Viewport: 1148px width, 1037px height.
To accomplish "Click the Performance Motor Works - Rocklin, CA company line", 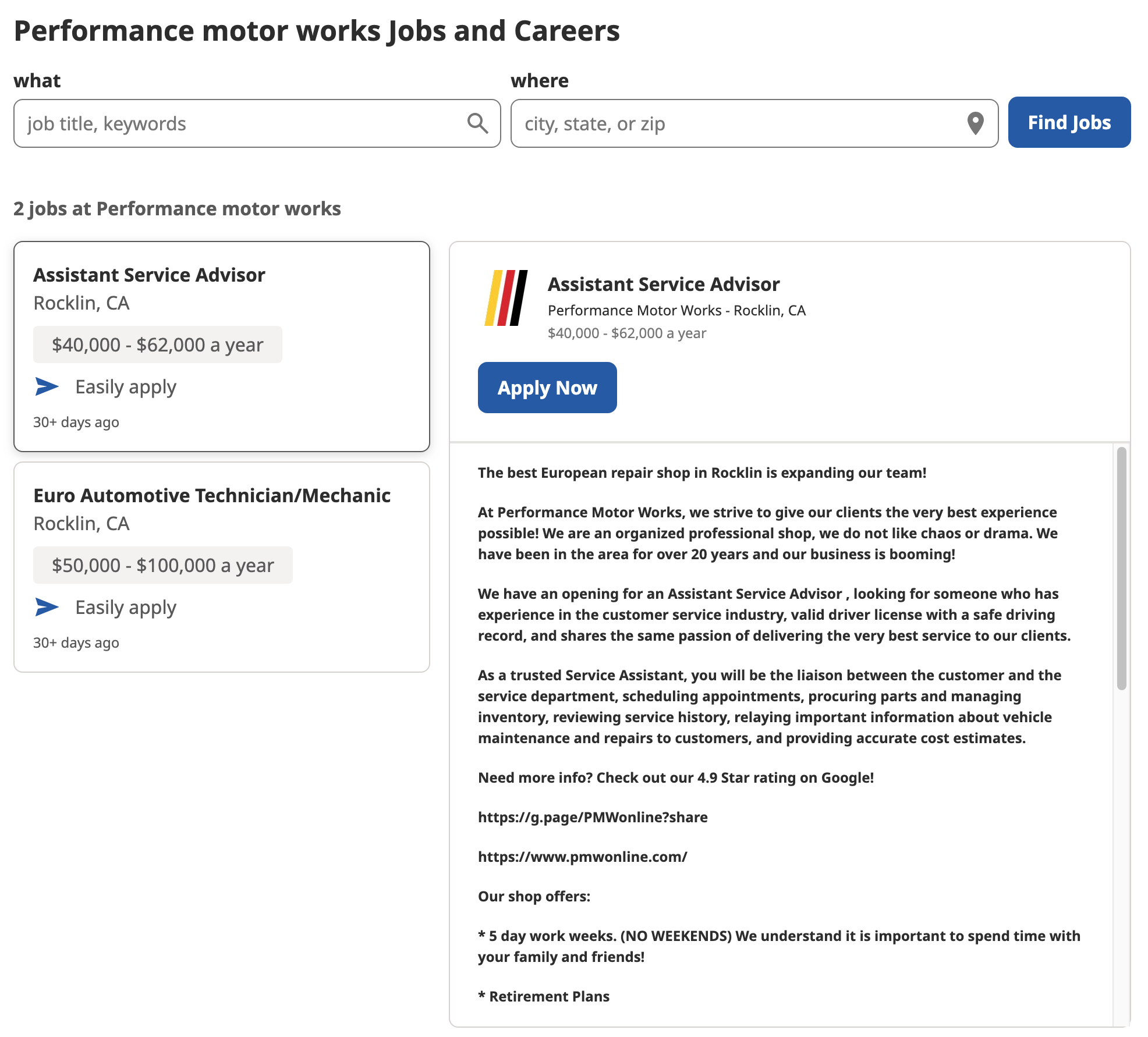I will click(676, 310).
